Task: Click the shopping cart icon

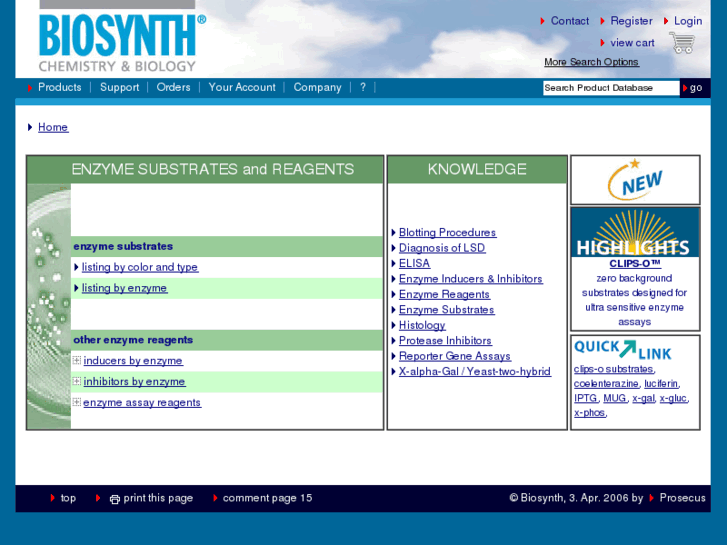Action: tap(682, 43)
